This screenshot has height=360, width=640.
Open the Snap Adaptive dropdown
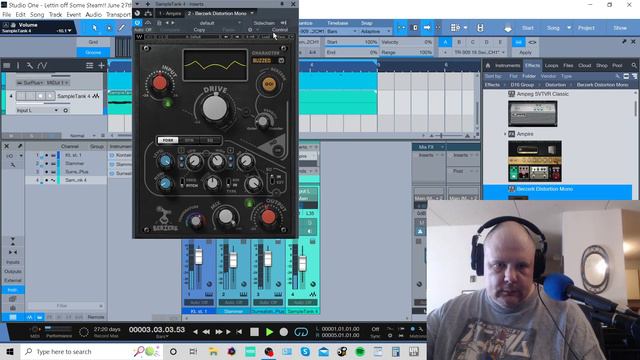click(376, 31)
